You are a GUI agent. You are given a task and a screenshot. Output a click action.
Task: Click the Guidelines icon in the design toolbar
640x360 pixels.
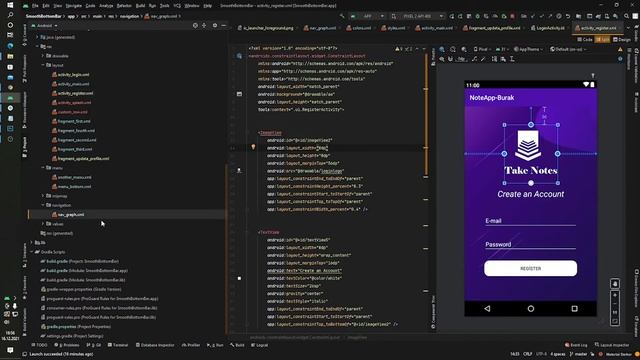click(x=512, y=59)
